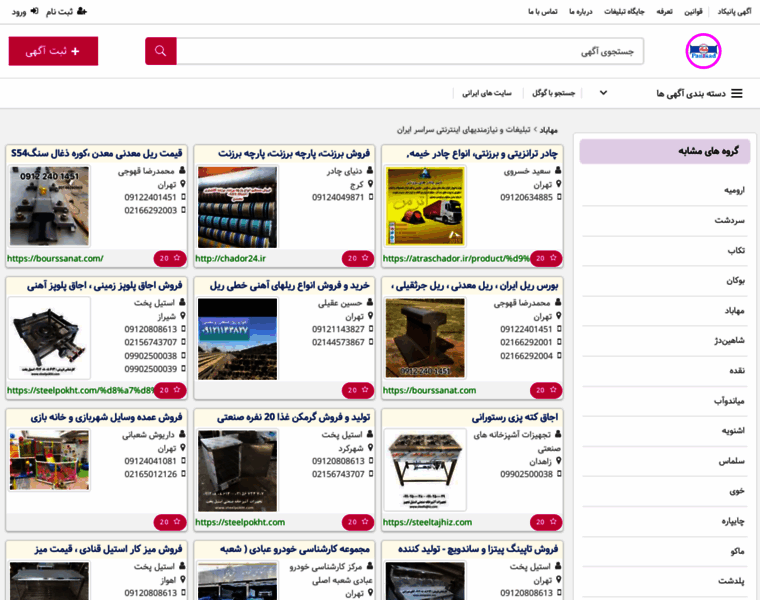Click star badge on گرمکن غذا ad

(358, 522)
